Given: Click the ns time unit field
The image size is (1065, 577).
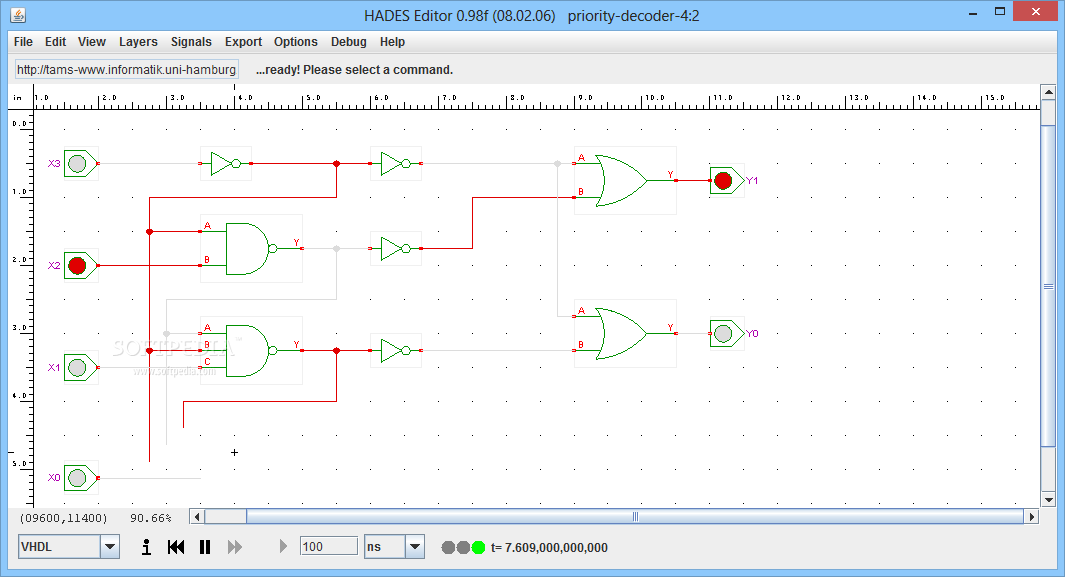Looking at the screenshot, I should (x=385, y=546).
